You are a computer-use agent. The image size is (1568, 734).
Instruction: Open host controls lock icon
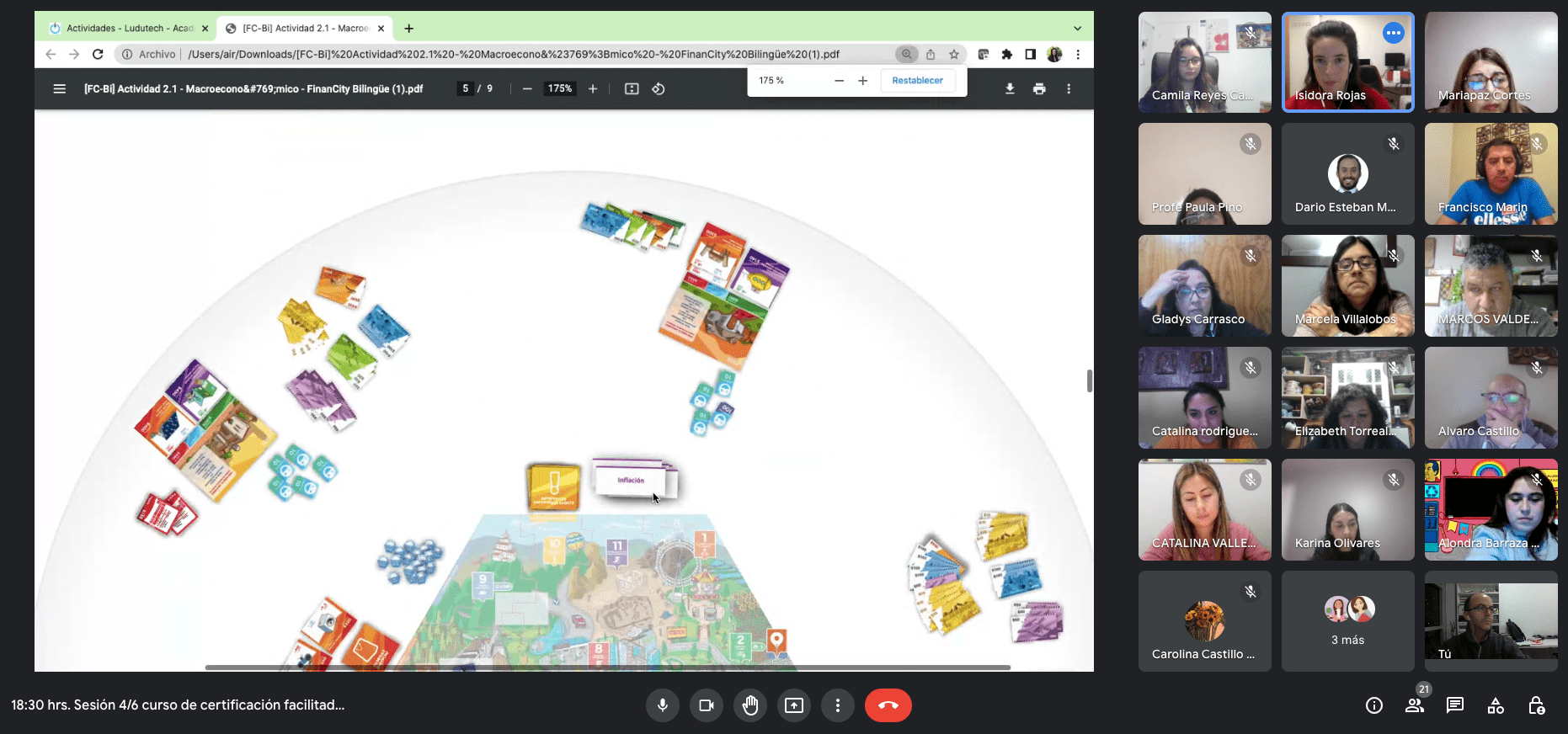pos(1536,705)
